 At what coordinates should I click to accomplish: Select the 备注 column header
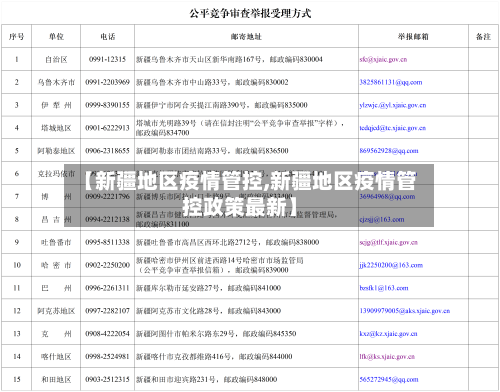483,36
